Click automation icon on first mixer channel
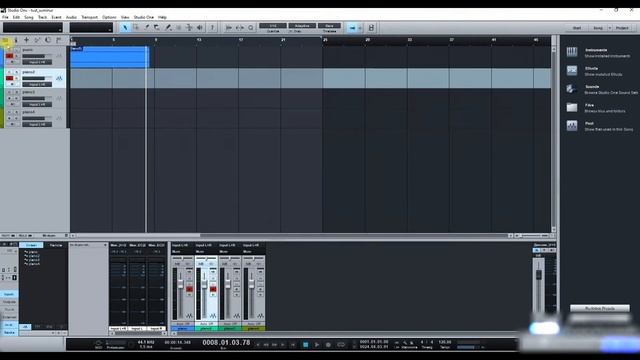This screenshot has width=640, height=360. 189,316
